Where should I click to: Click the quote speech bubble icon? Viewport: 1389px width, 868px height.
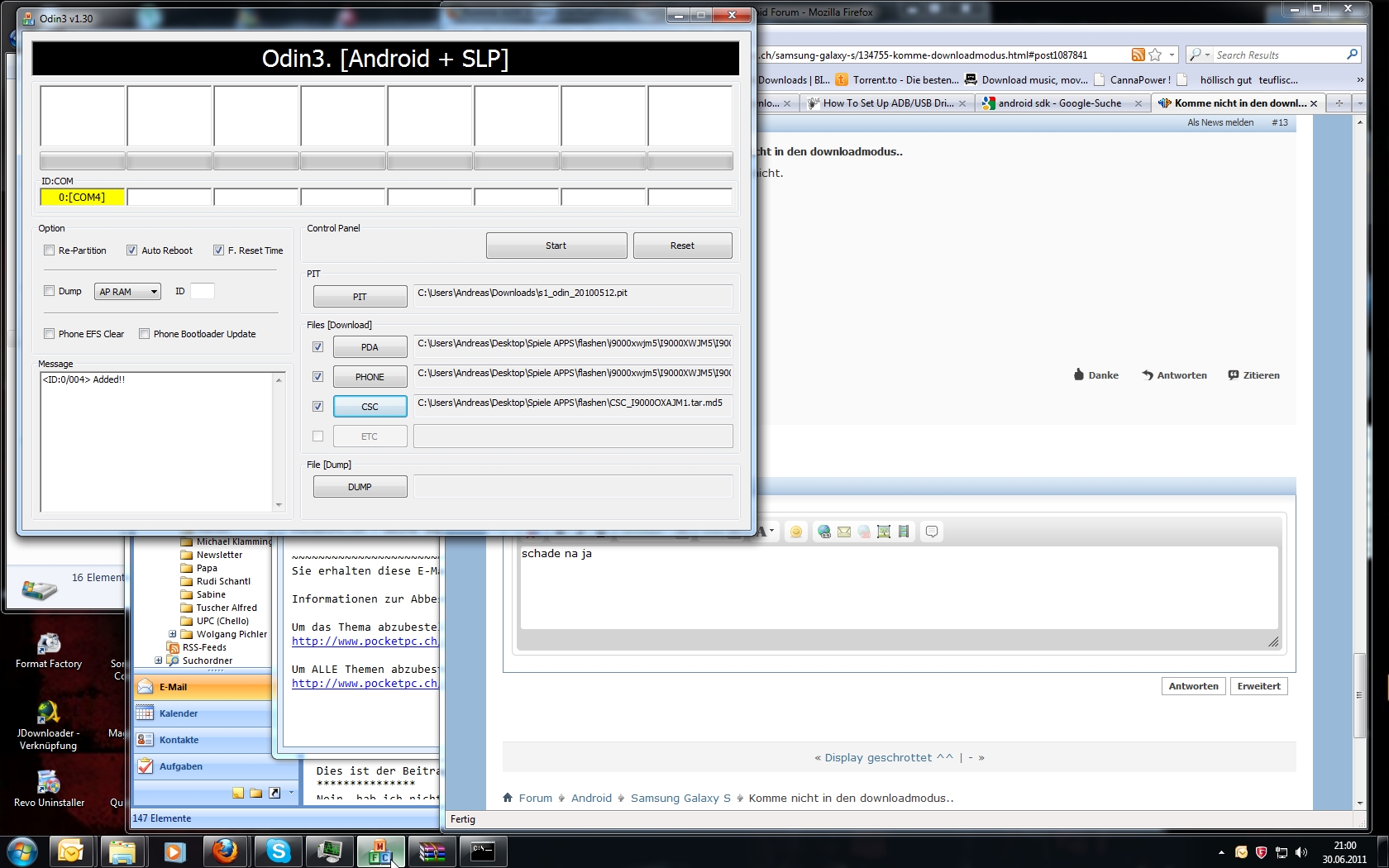point(932,532)
